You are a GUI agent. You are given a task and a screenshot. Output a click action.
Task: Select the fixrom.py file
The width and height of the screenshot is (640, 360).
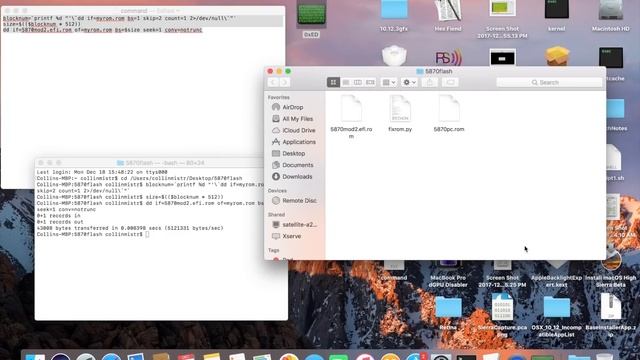(400, 113)
